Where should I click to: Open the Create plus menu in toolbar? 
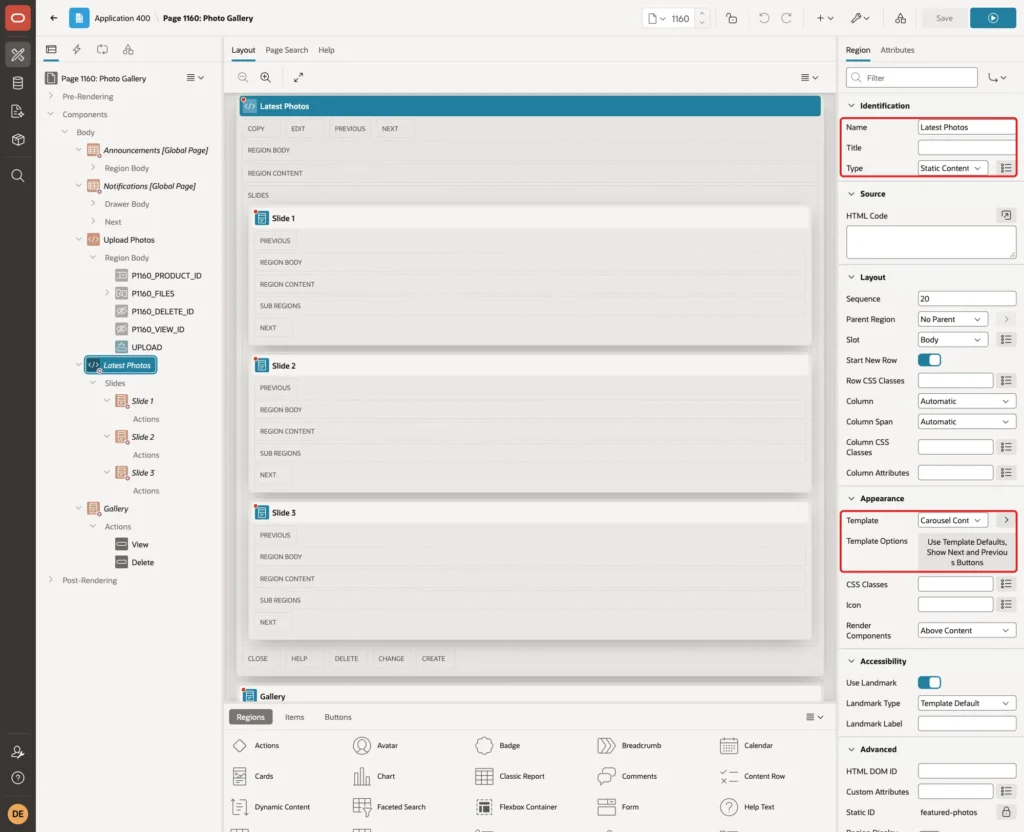[824, 18]
